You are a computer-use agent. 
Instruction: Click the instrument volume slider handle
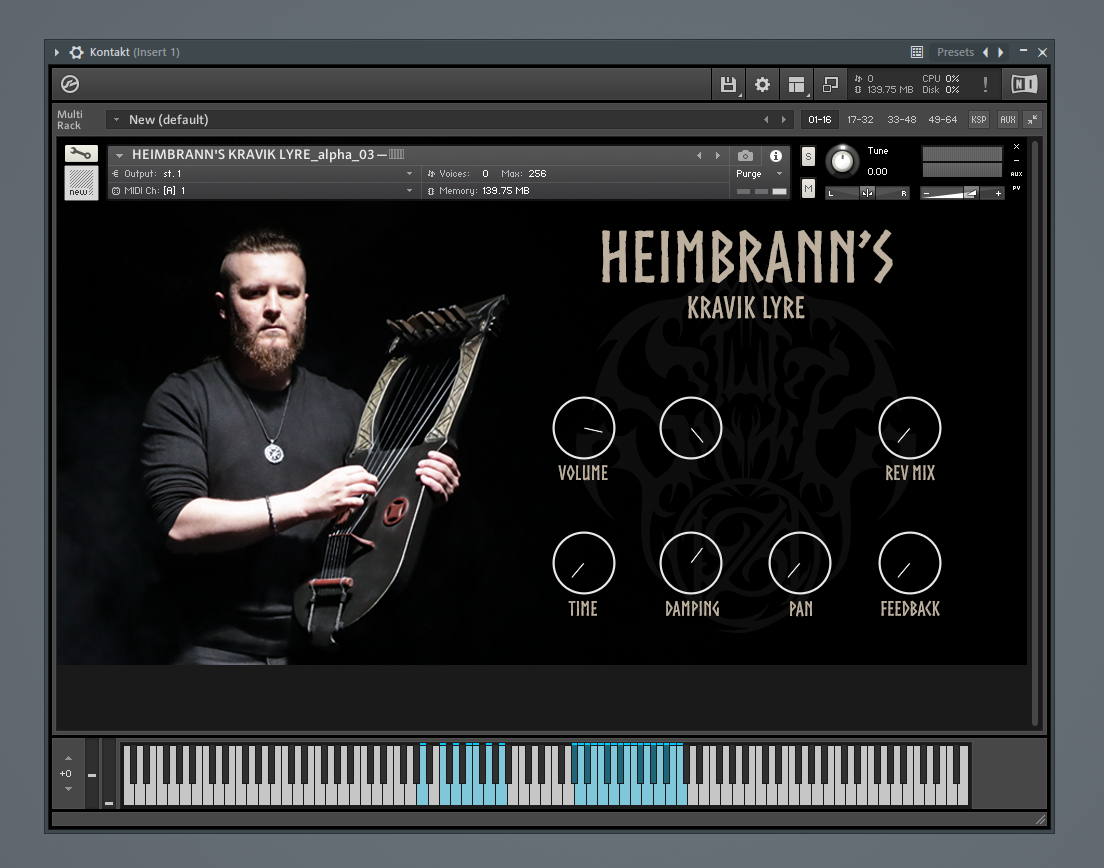coord(971,193)
